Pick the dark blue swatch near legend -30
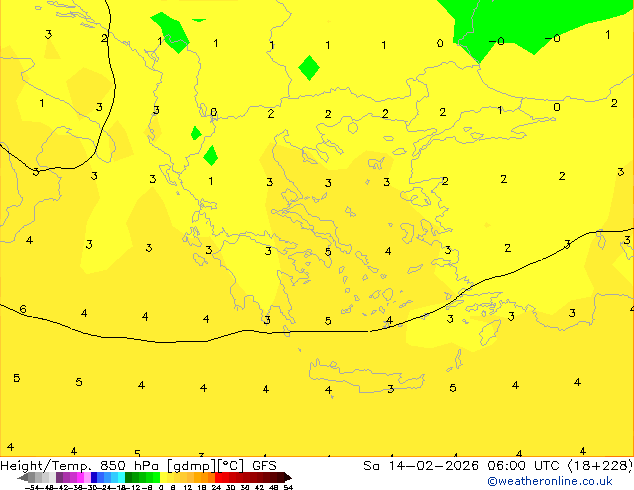 94,477
